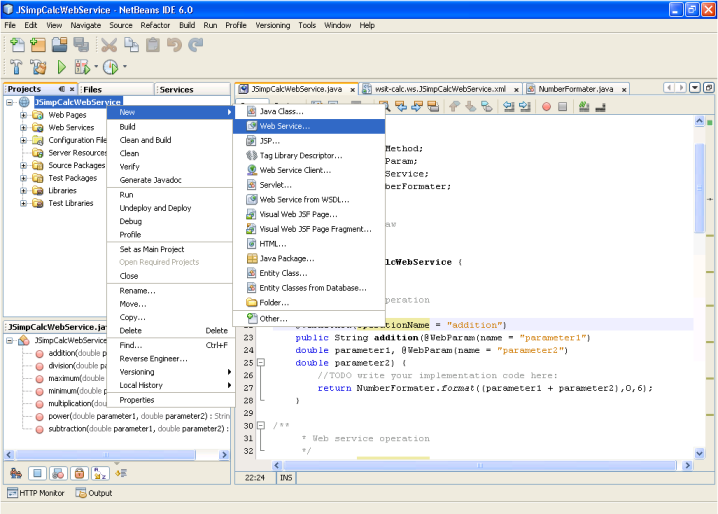
Task: Run the main project with the green arrow
Action: 61,67
